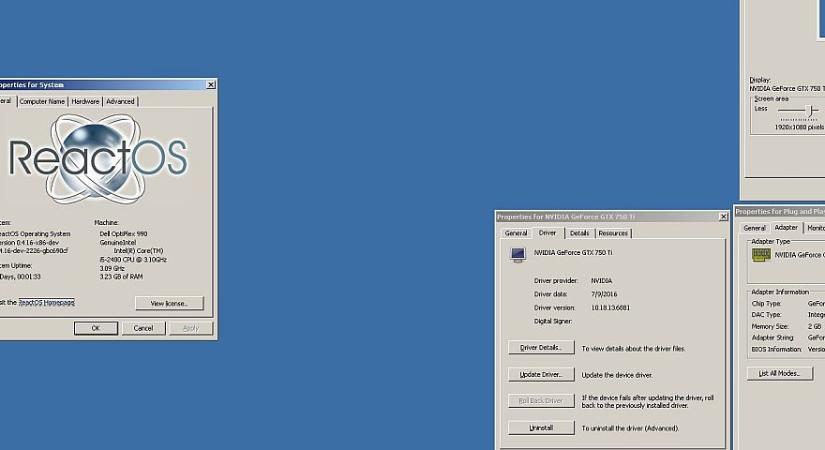Cancel the System properties dialog
The image size is (825, 450).
143,328
